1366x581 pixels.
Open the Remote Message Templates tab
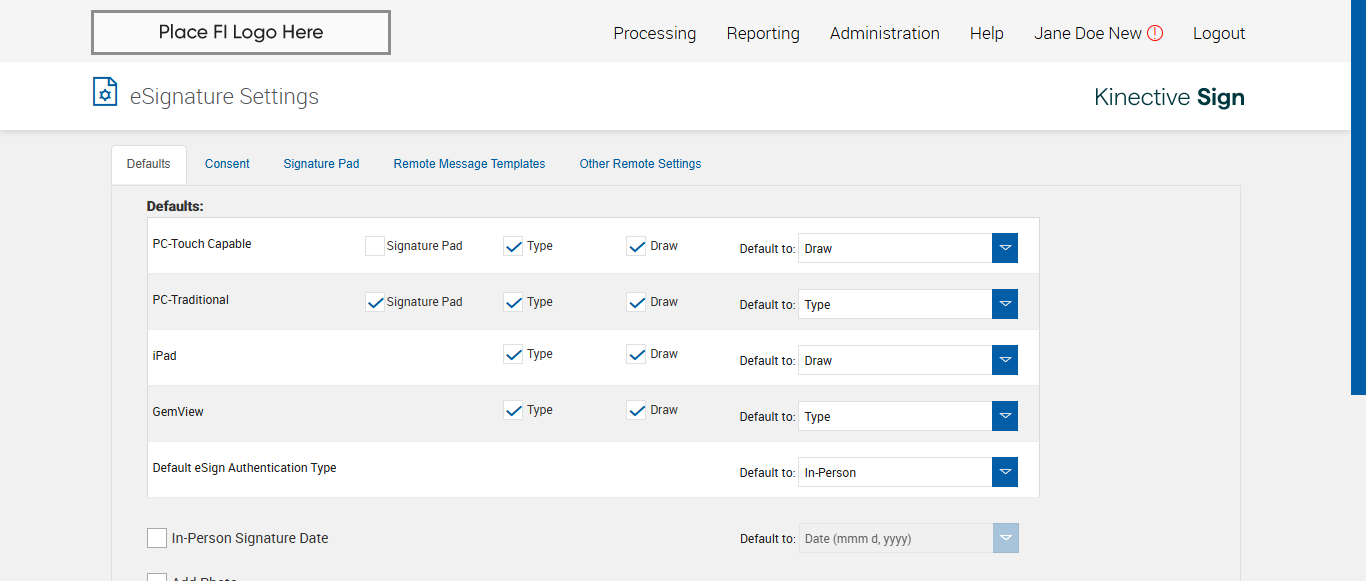pyautogui.click(x=469, y=164)
